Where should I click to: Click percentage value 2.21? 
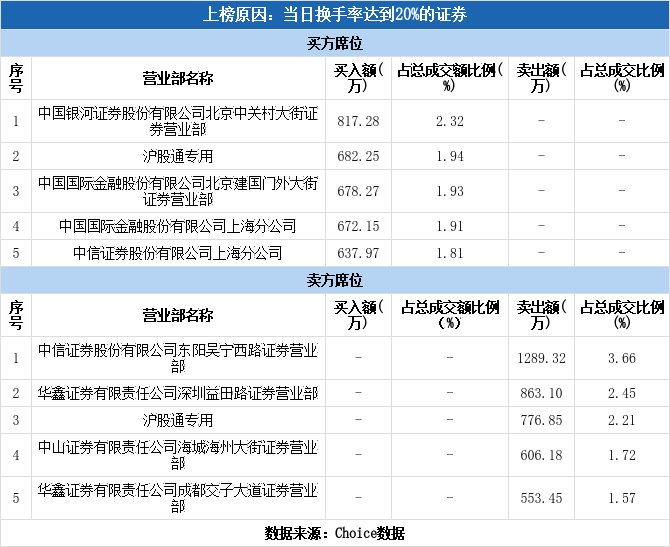click(x=622, y=420)
